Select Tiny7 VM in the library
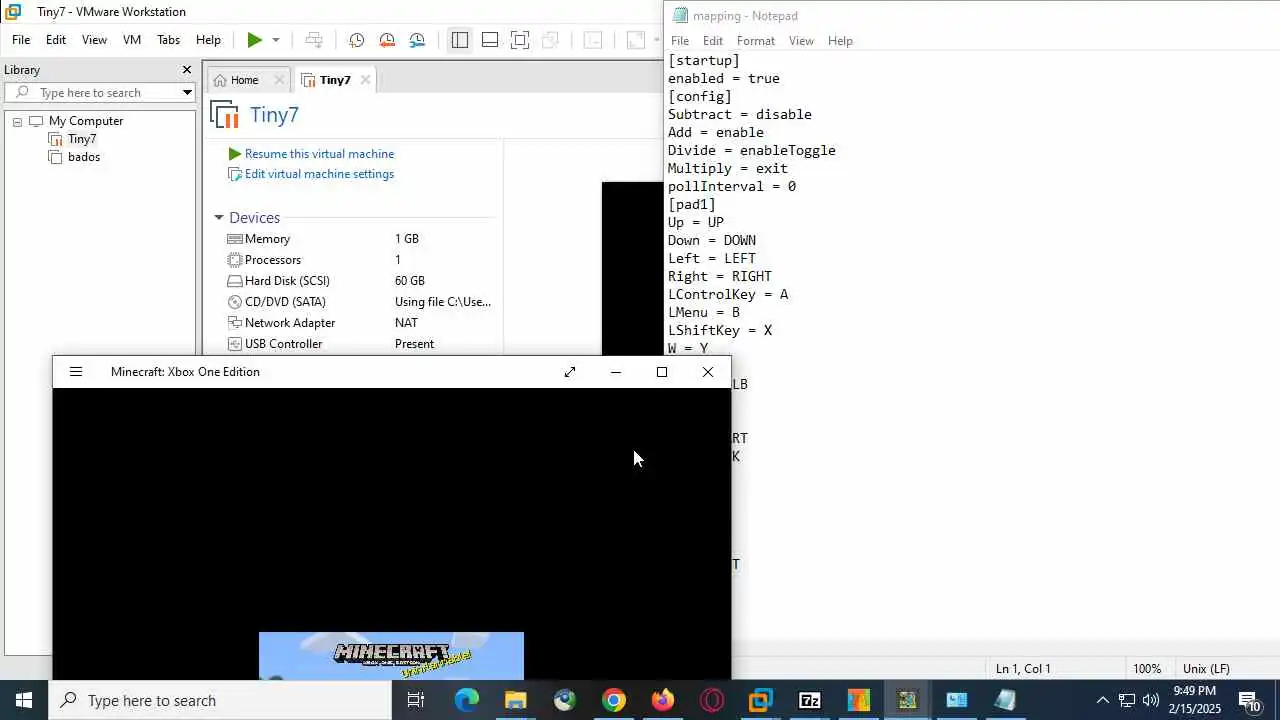Viewport: 1280px width, 720px height. [82, 139]
